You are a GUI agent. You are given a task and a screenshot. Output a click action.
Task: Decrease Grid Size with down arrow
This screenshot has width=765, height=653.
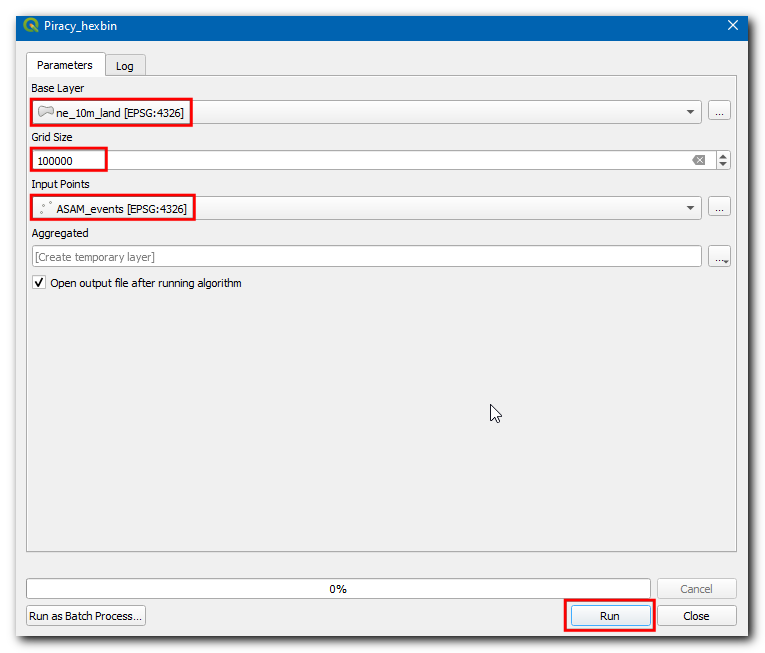(723, 164)
